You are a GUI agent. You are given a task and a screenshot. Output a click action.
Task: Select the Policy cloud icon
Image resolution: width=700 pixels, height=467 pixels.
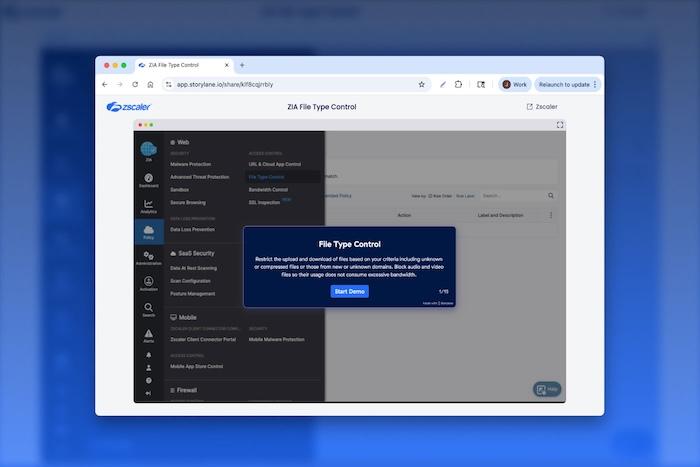click(x=149, y=232)
